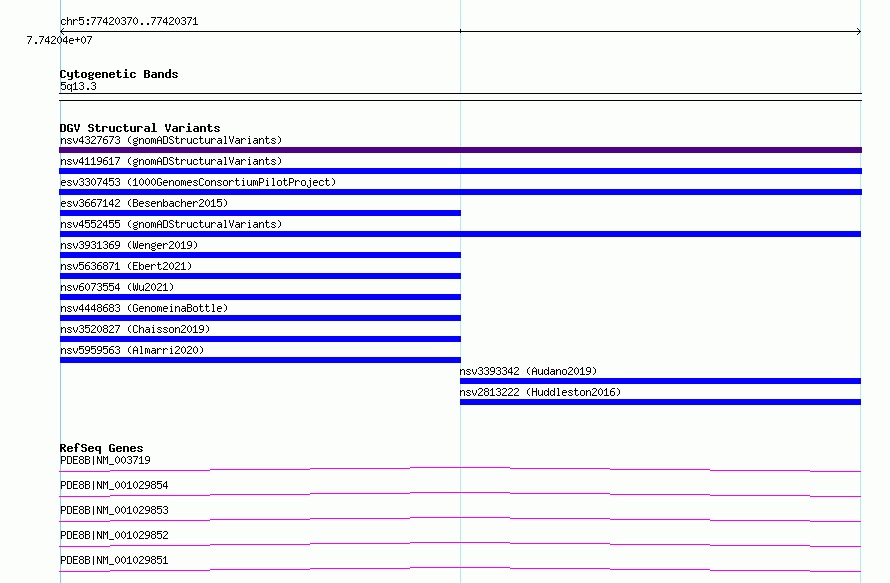Open nsv3931369 Wenger2019 variant label
Image resolution: width=890 pixels, height=583 pixels.
(129, 245)
